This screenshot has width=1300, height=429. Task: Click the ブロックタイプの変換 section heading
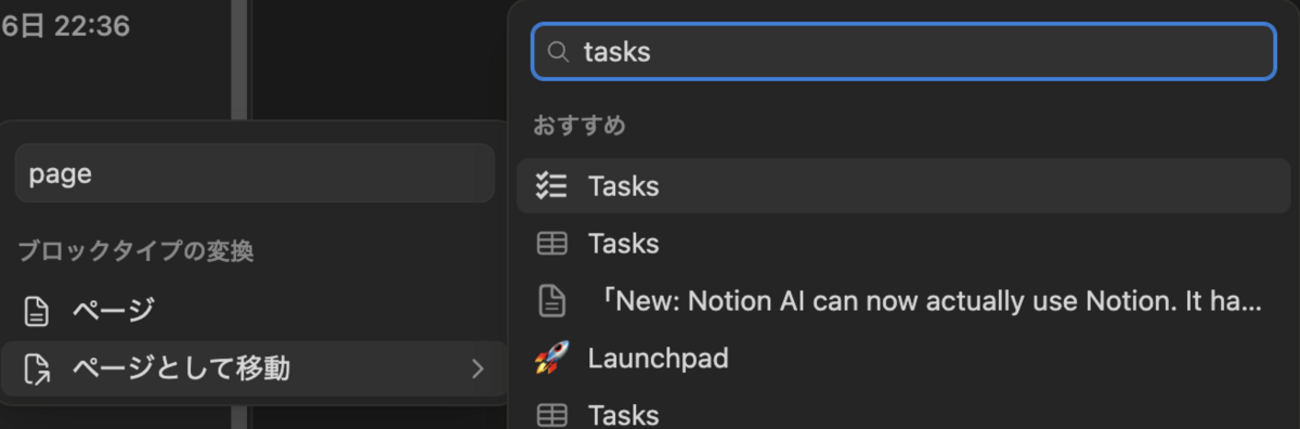[136, 251]
